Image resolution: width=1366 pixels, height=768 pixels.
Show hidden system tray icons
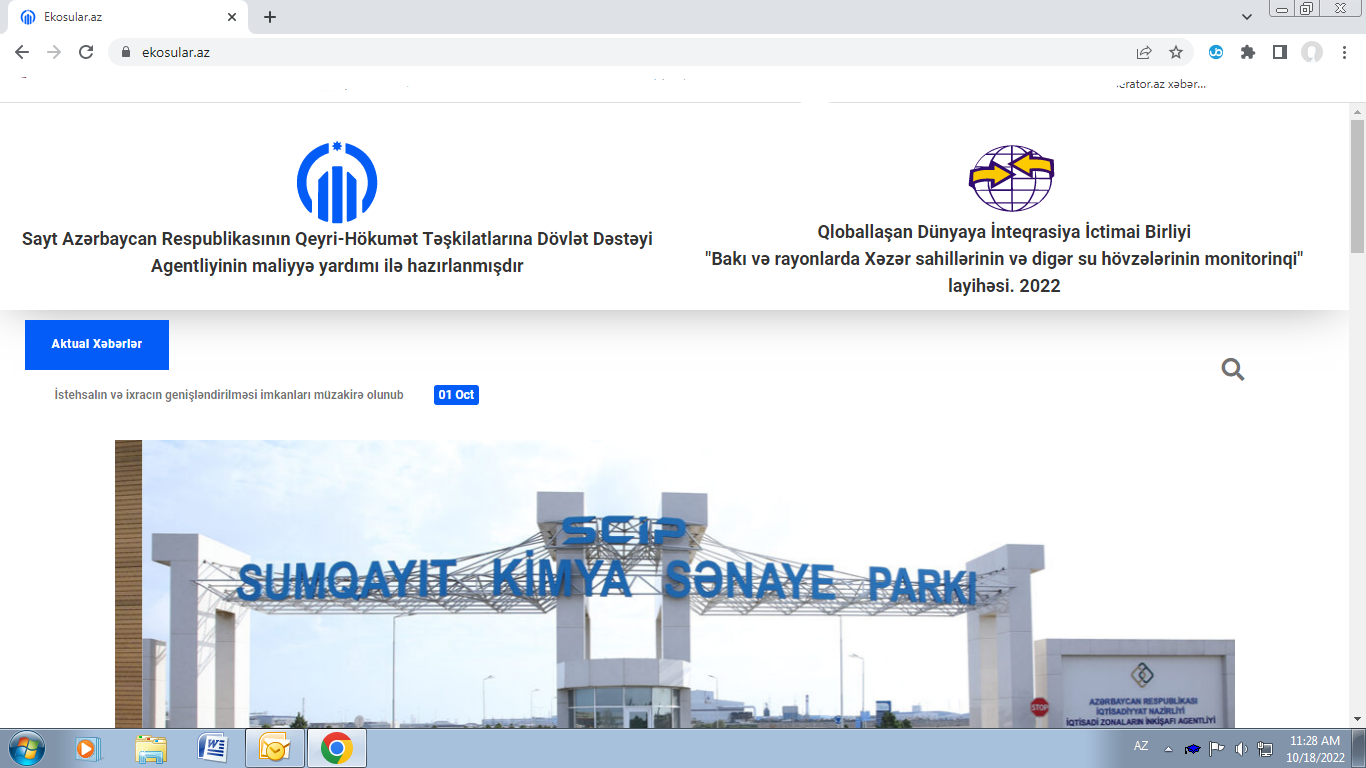click(x=1168, y=748)
